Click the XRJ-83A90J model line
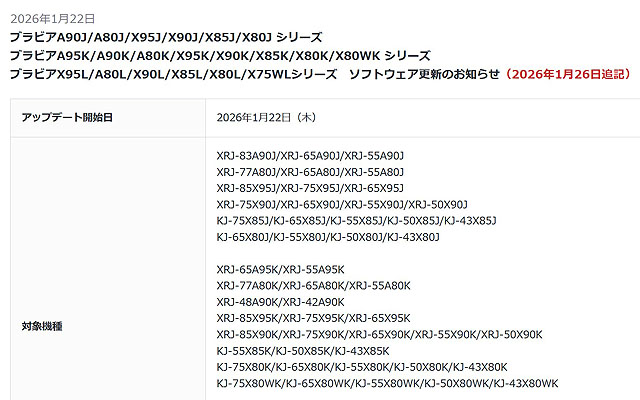 (310, 155)
